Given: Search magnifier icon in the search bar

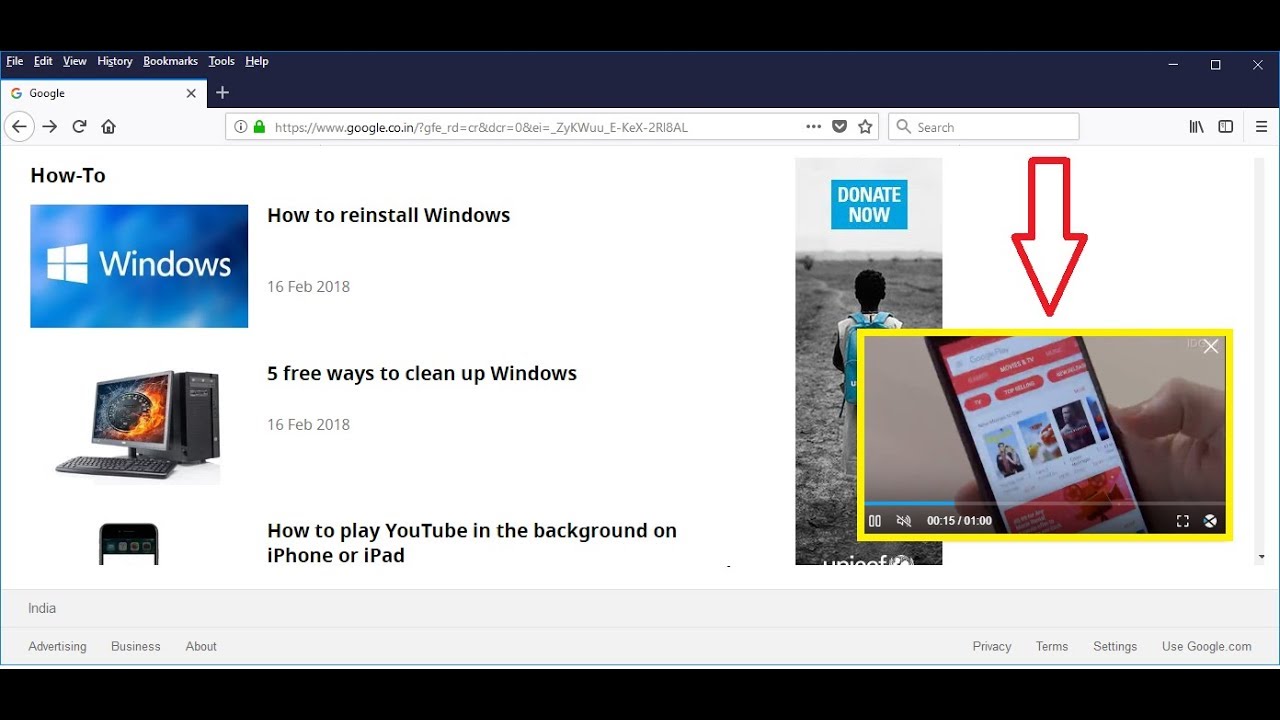Looking at the screenshot, I should (903, 127).
